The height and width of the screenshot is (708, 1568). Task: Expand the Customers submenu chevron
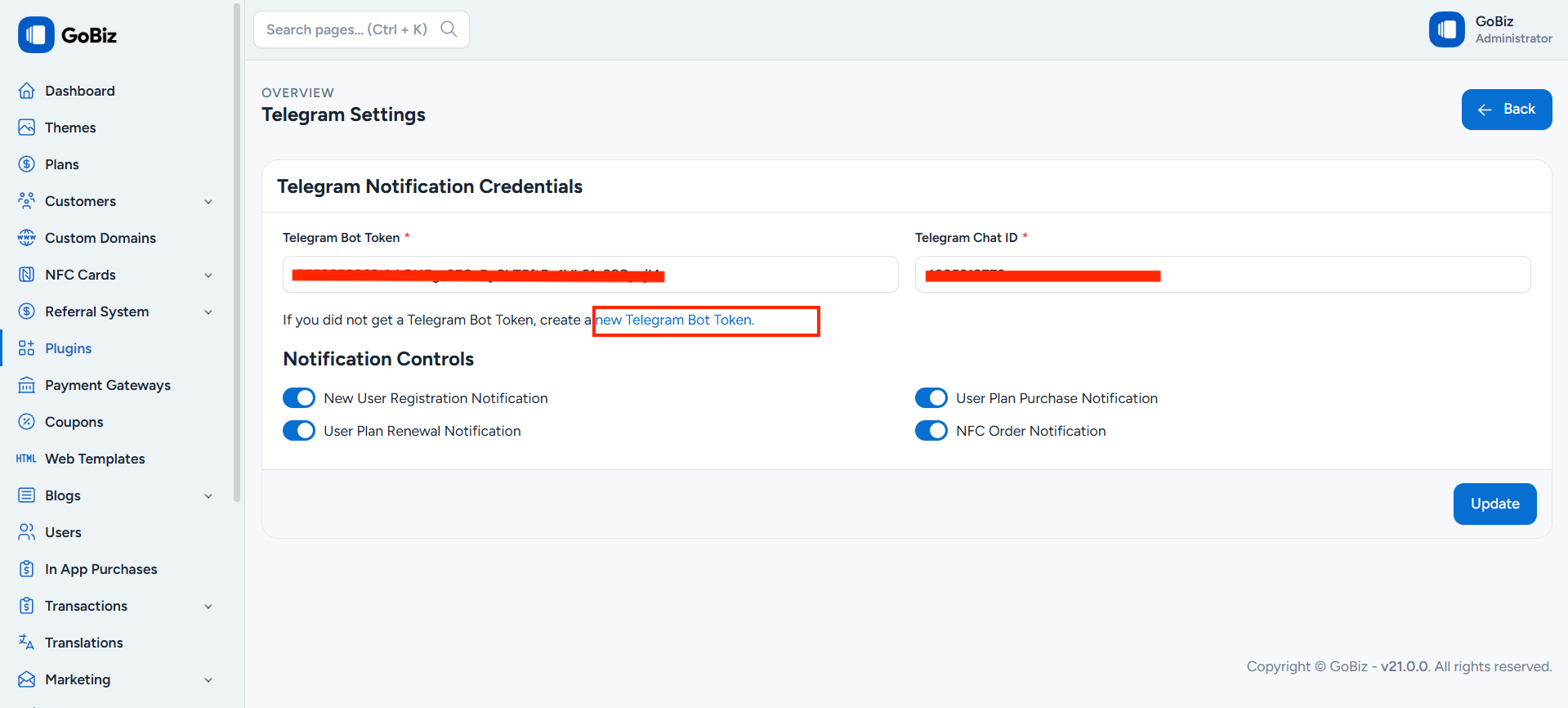(x=208, y=202)
